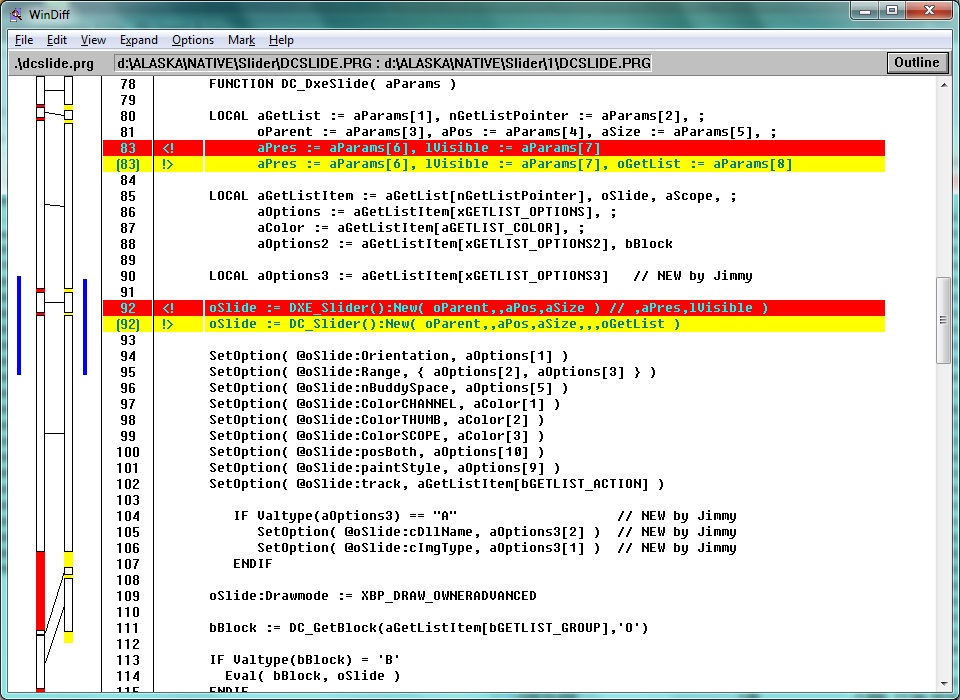Screen dimensions: 960x700
Task: Open the File menu
Action: point(24,40)
